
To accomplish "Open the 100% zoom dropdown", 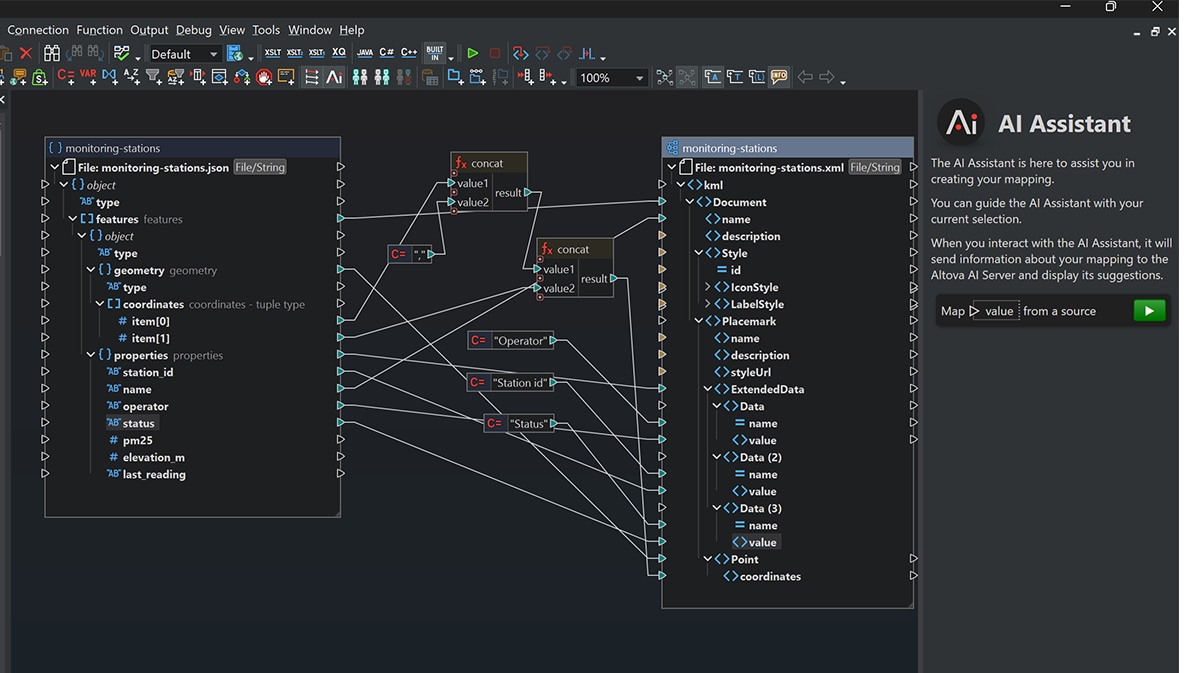I will click(611, 78).
